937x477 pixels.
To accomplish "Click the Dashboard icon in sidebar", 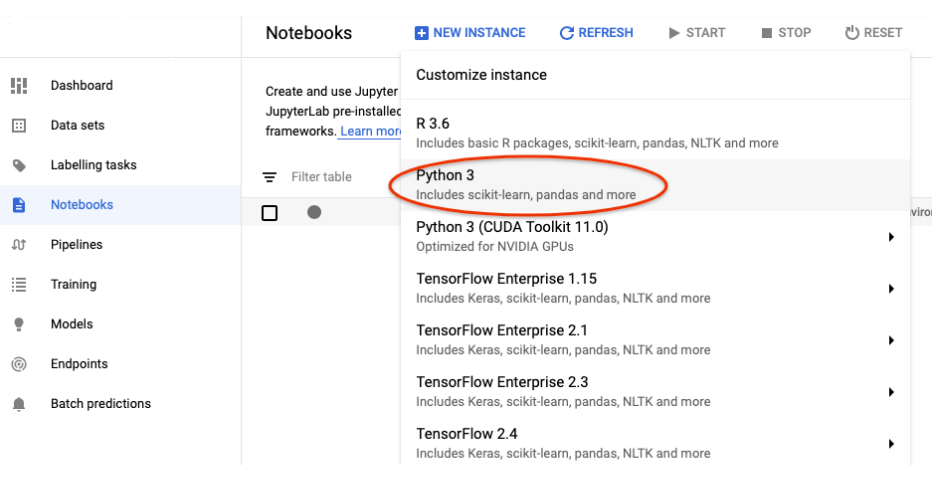I will [x=19, y=86].
